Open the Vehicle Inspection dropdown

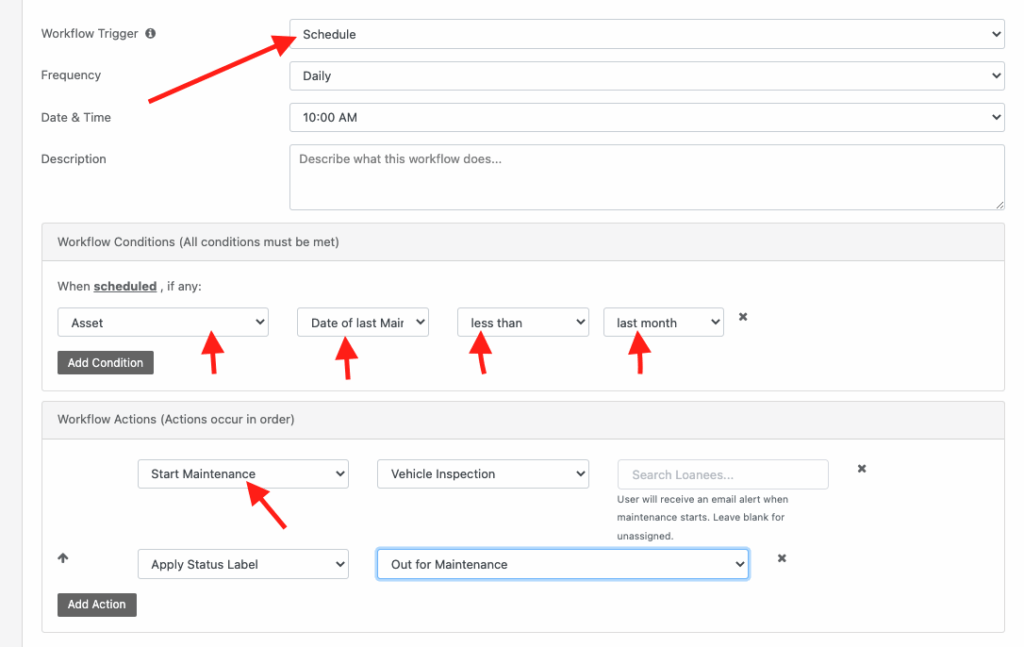tap(482, 473)
